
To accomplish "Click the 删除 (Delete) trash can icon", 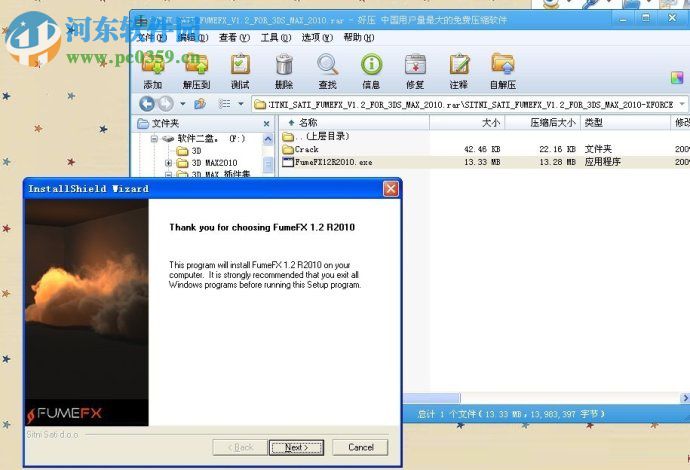I will (284, 64).
